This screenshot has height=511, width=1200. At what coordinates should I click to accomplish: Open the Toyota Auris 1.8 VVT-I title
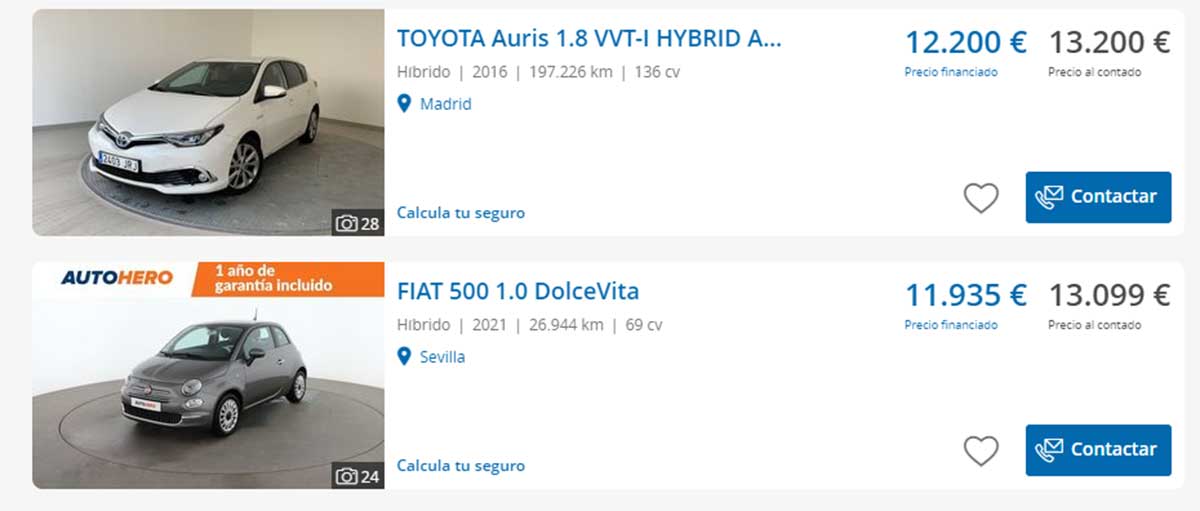[x=589, y=39]
